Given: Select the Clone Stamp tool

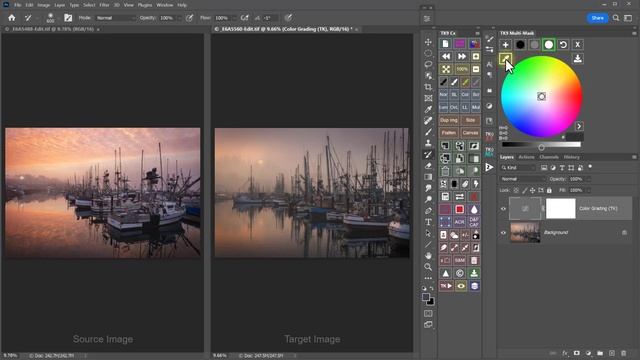Looking at the screenshot, I should click(x=428, y=143).
